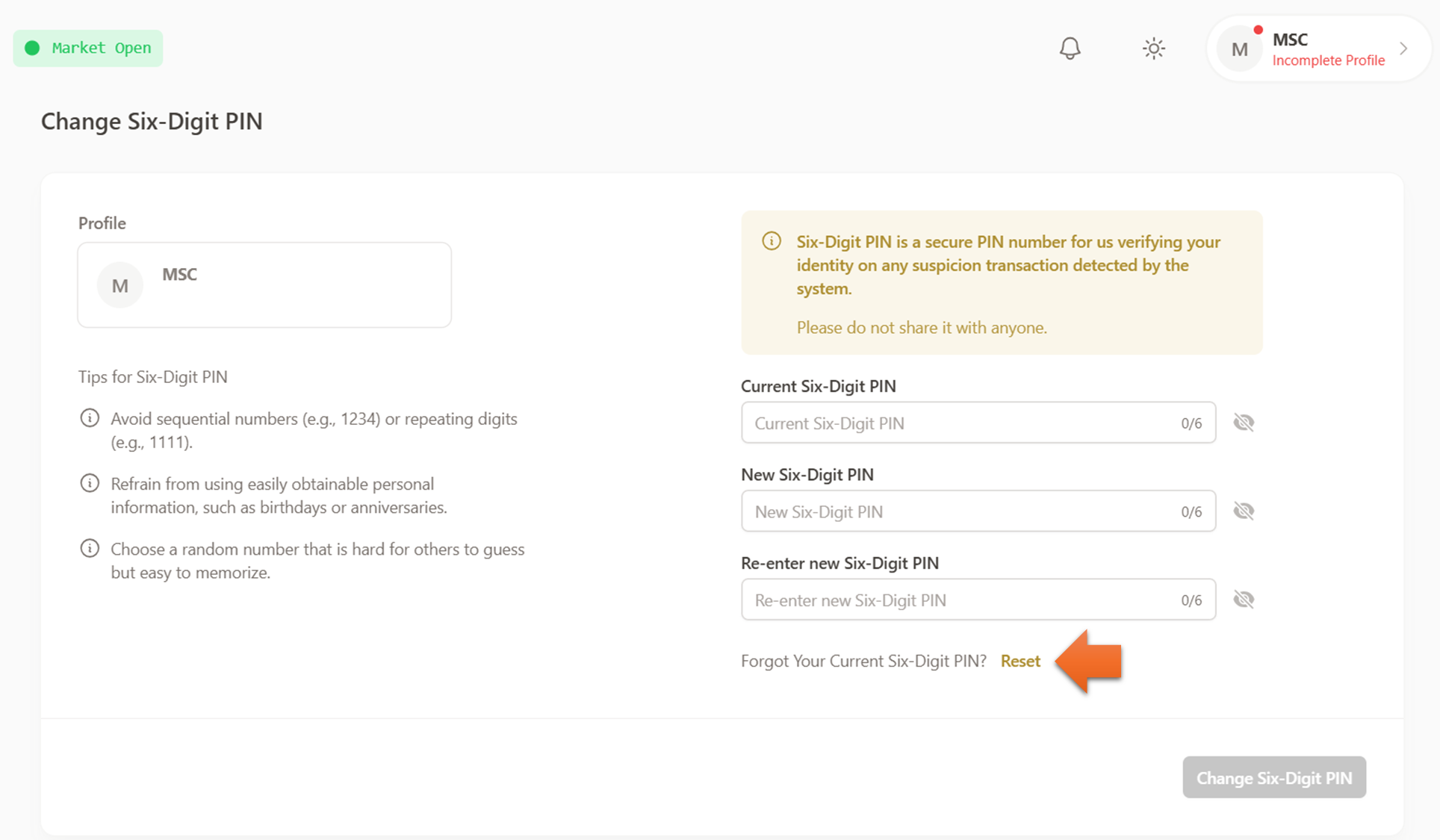Click the M avatar in top header

pos(1239,49)
